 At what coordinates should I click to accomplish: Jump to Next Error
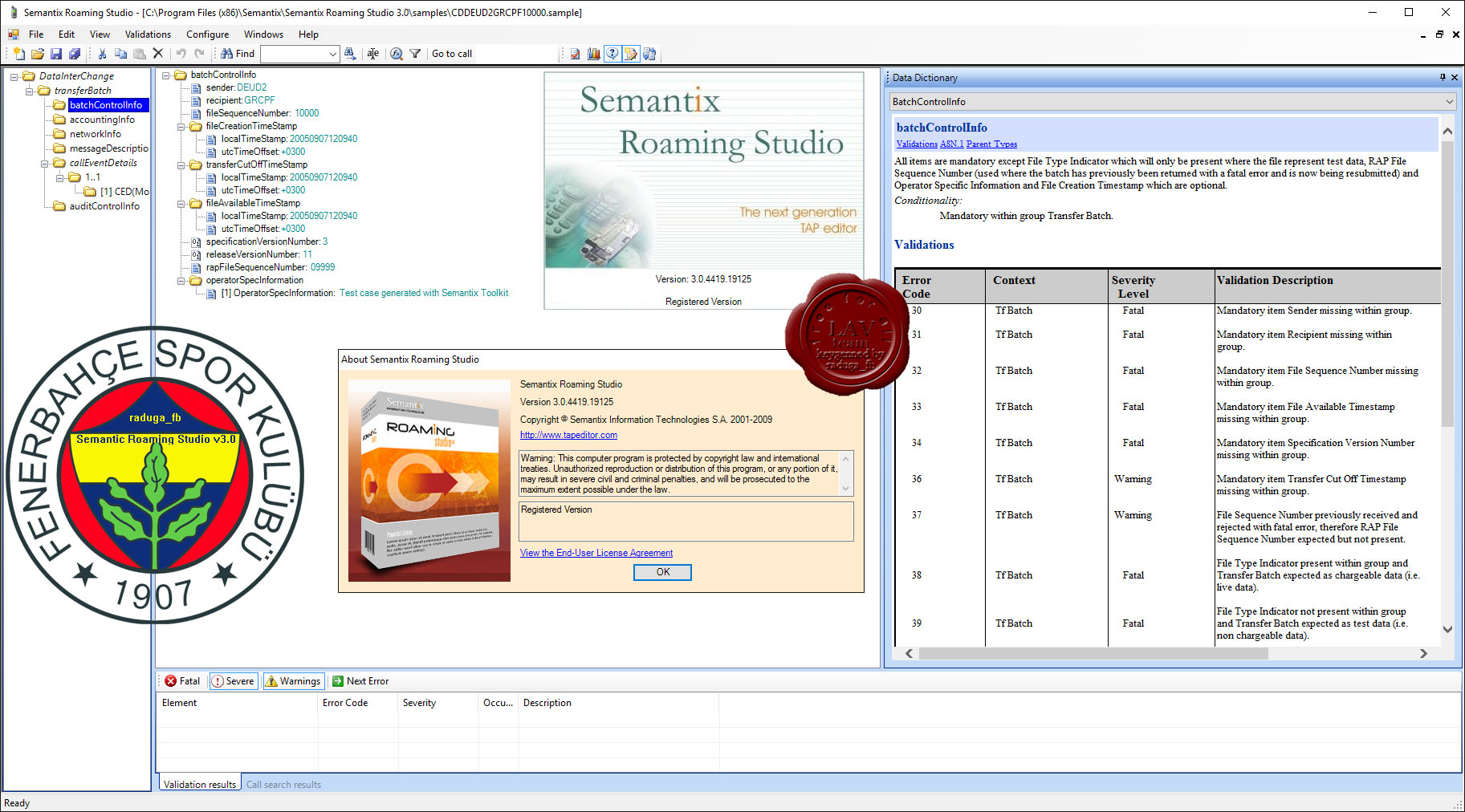360,681
